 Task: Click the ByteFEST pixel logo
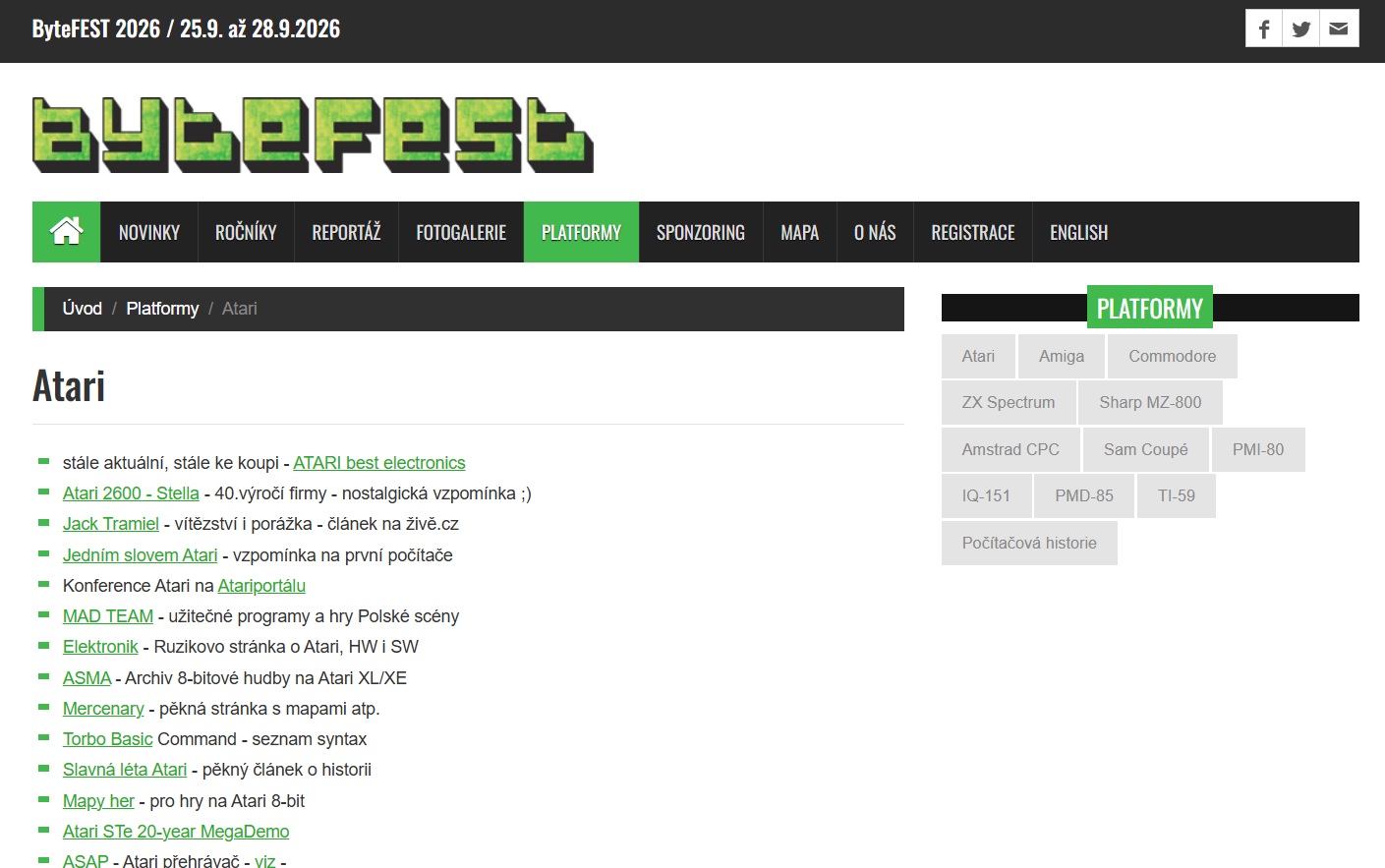[313, 136]
